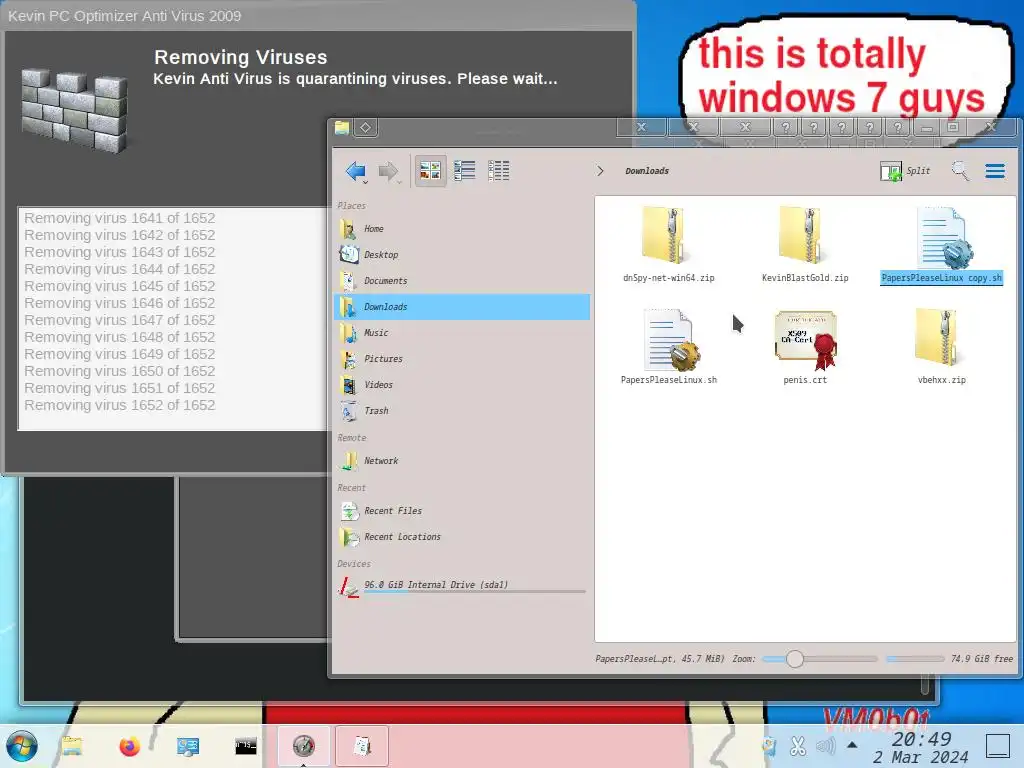Screen dimensions: 1024x768
Task: Toggle the pin on all desktops title button
Action: pos(366,127)
